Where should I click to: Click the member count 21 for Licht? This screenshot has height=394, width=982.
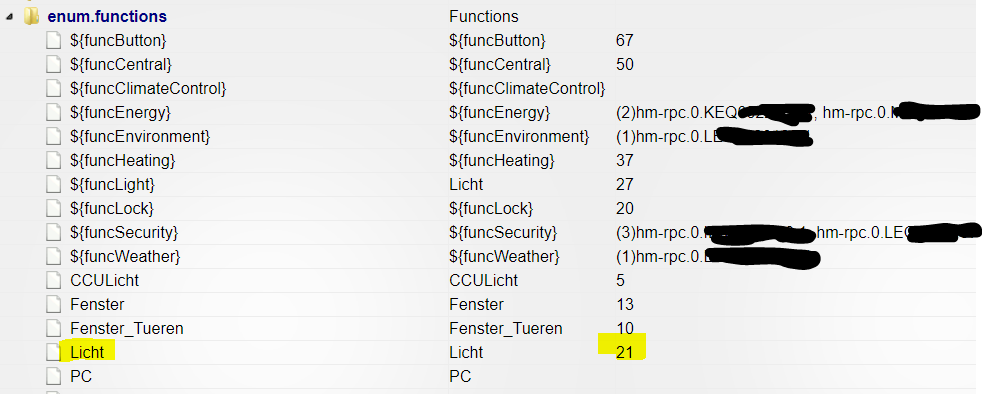[x=624, y=352]
